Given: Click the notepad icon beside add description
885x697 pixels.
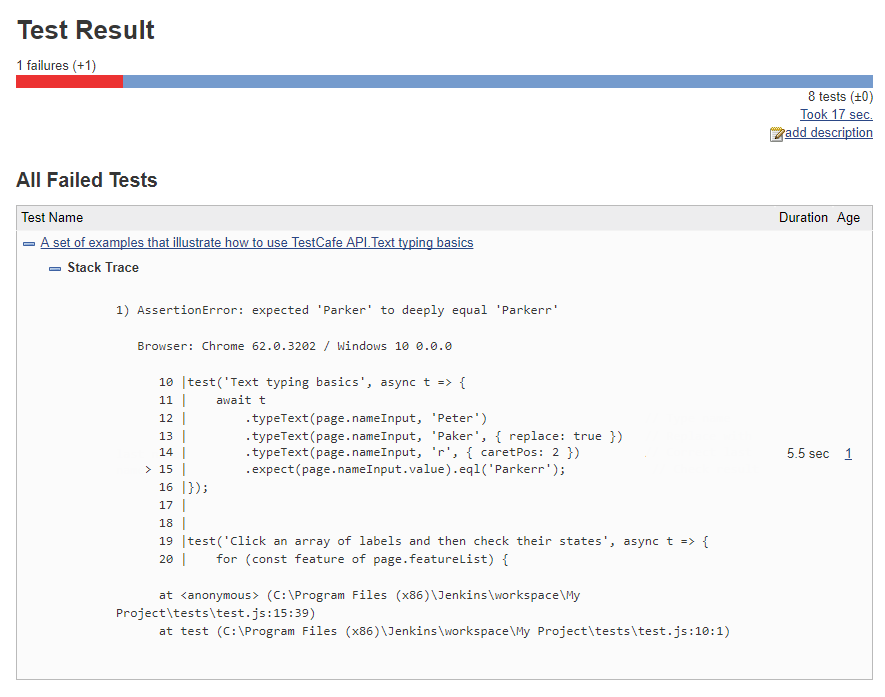Looking at the screenshot, I should [777, 134].
